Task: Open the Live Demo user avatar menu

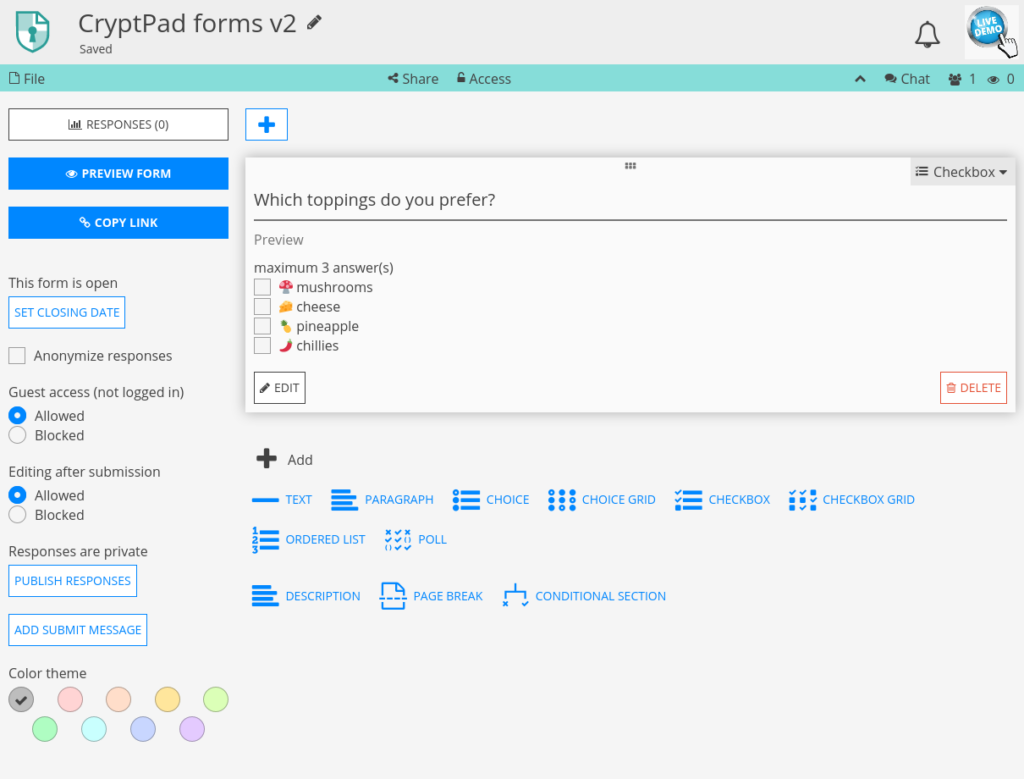Action: [990, 31]
